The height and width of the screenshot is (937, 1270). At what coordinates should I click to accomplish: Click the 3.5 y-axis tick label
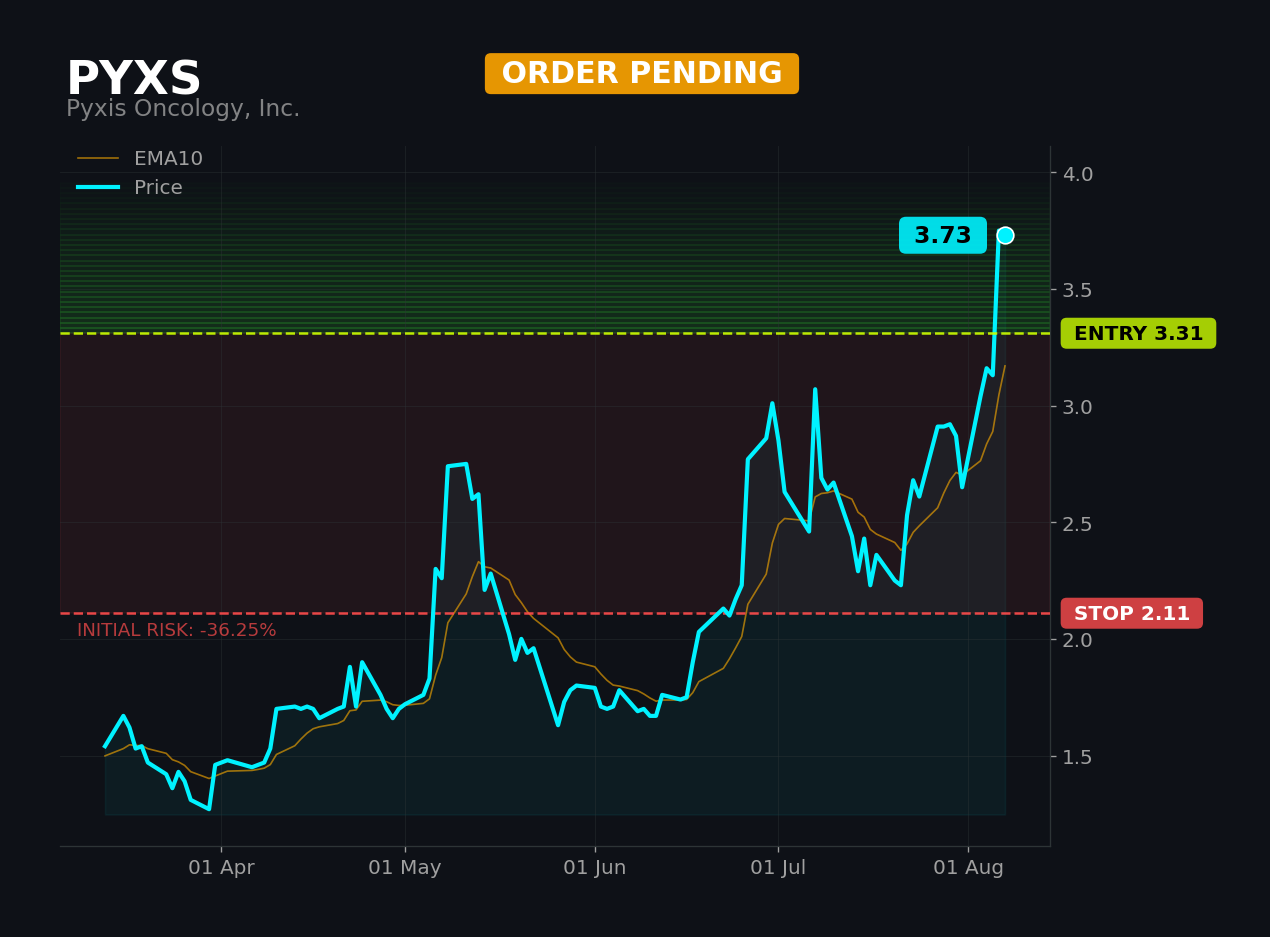pos(1078,290)
